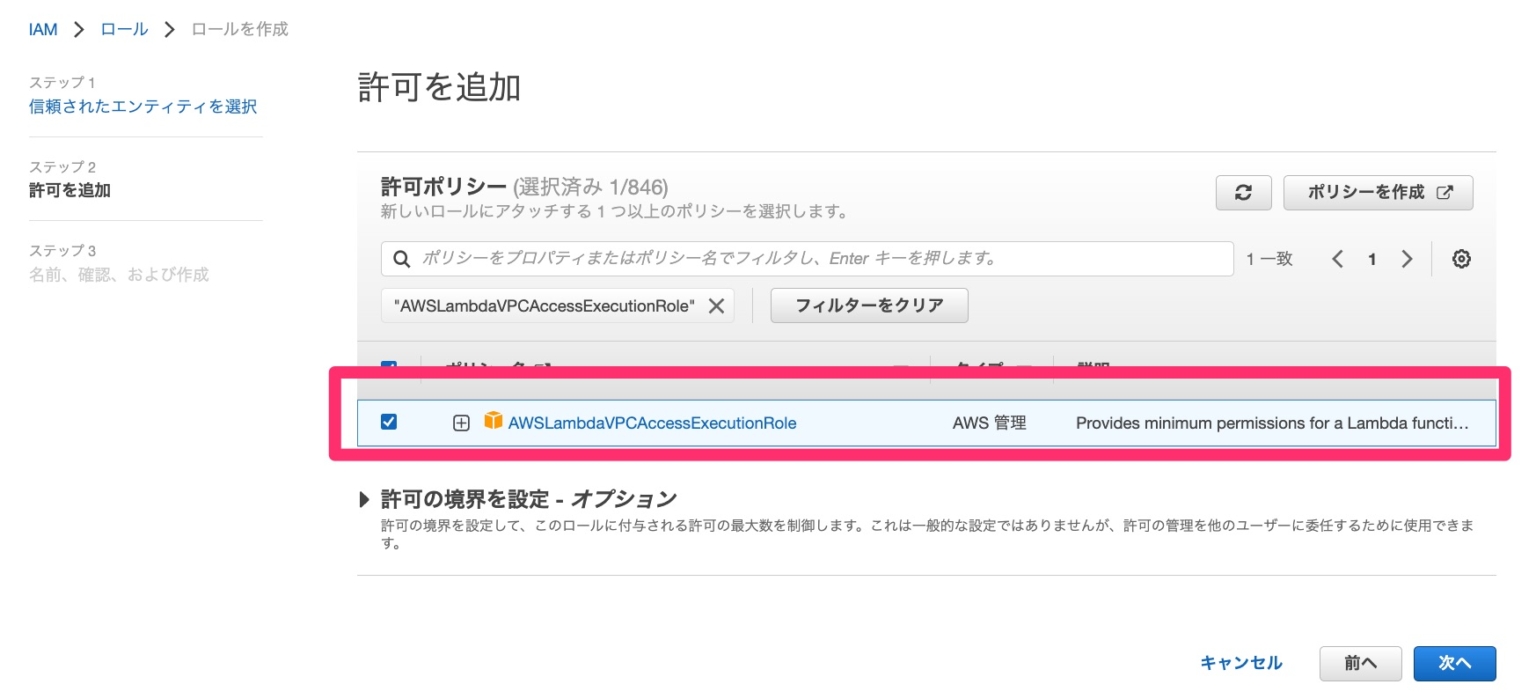Select page number 1 in pagination
This screenshot has height=699, width=1536.
click(x=1372, y=259)
